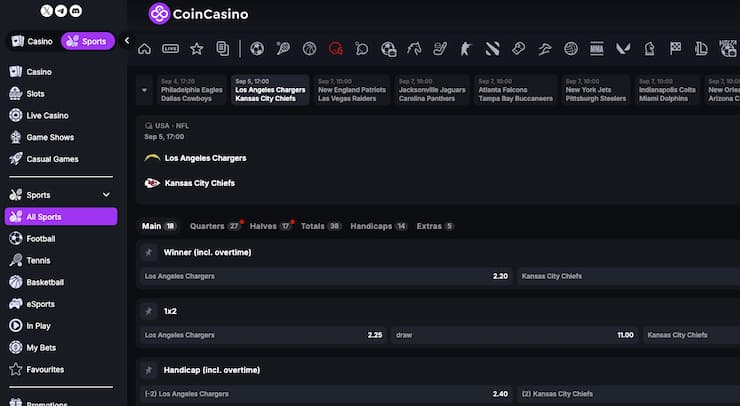Click the CoinCasino logo
The image size is (740, 406).
coord(198,14)
